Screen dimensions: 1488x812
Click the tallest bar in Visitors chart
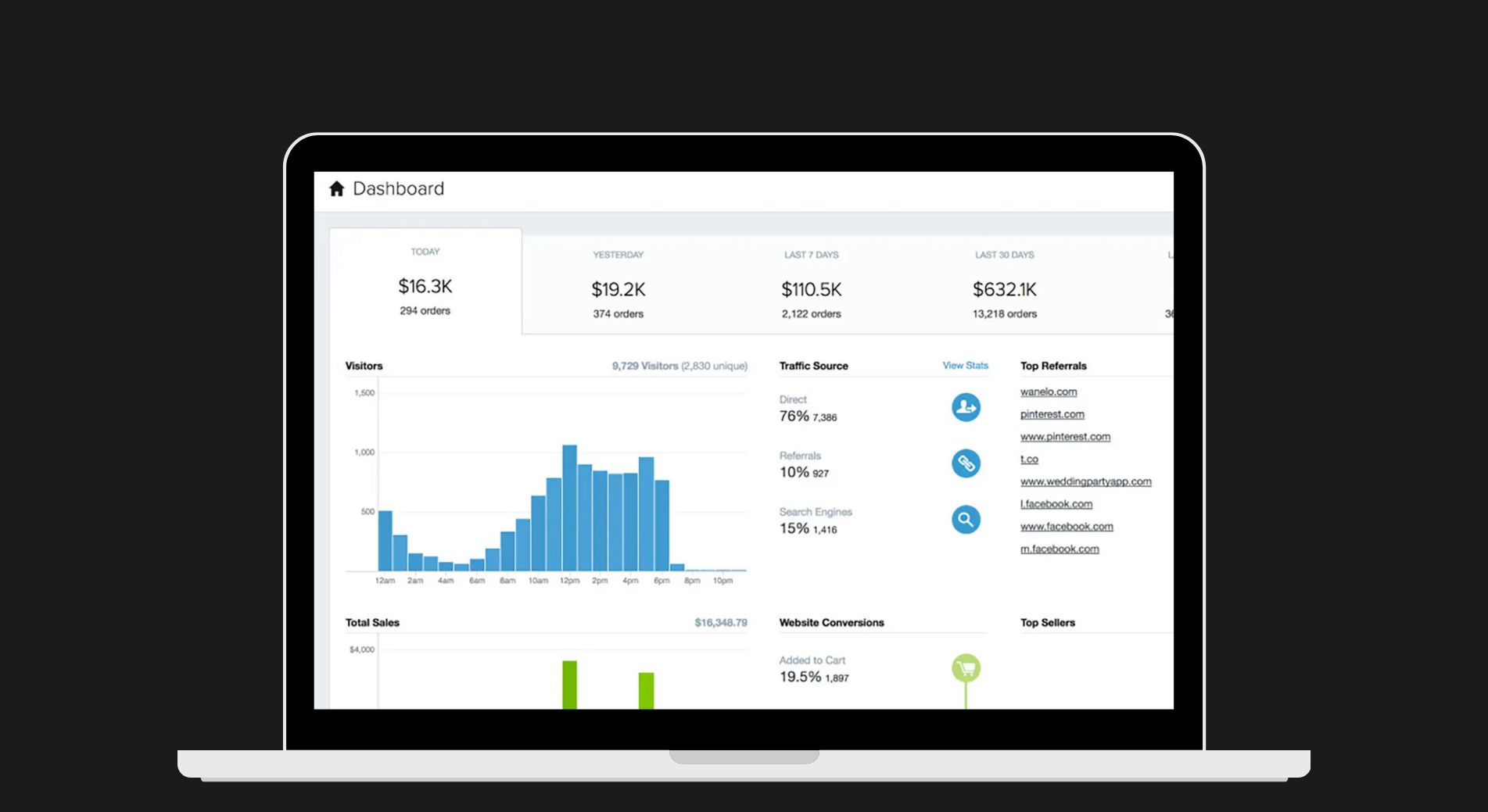[x=569, y=508]
